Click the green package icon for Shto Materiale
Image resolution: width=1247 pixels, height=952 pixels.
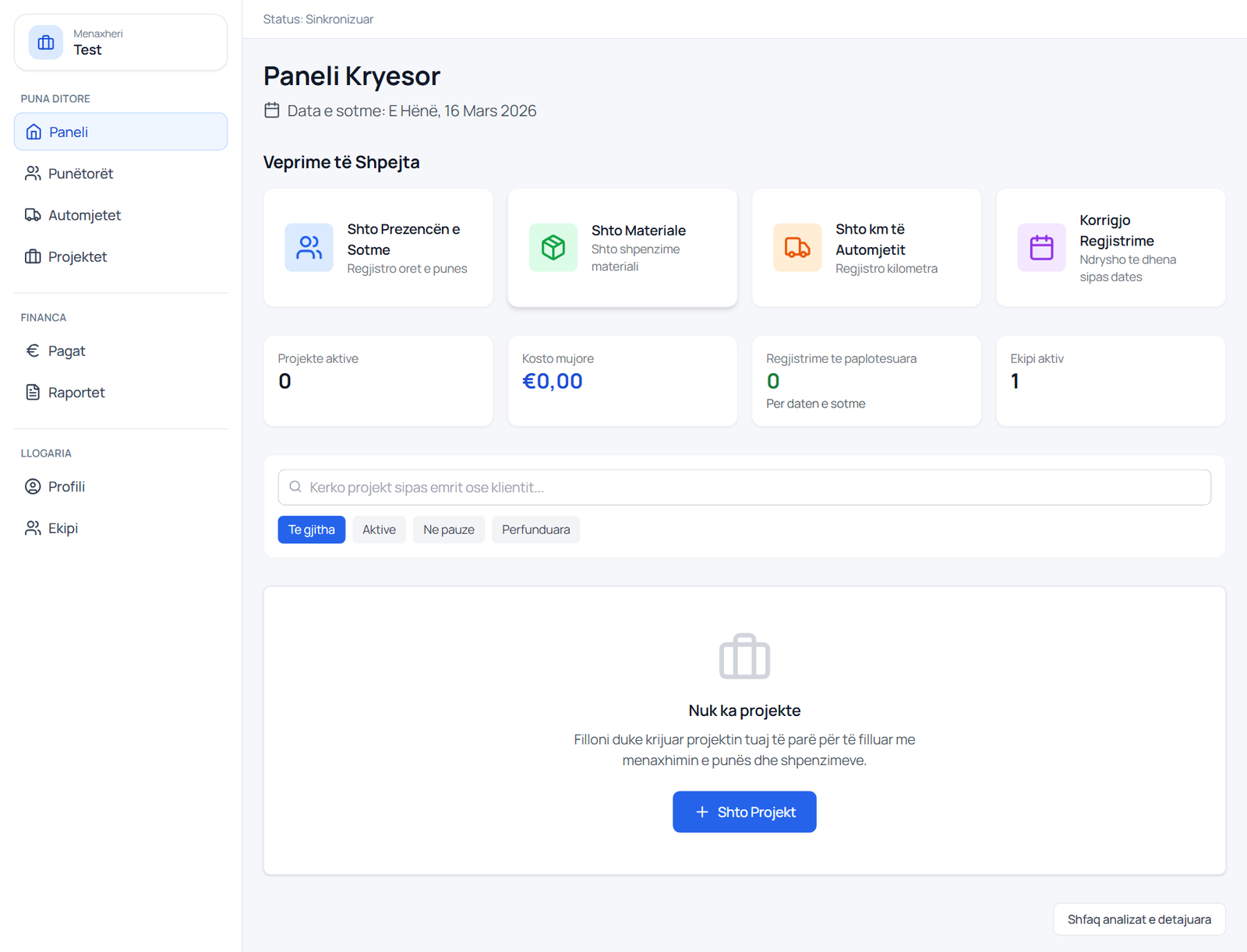click(x=553, y=248)
